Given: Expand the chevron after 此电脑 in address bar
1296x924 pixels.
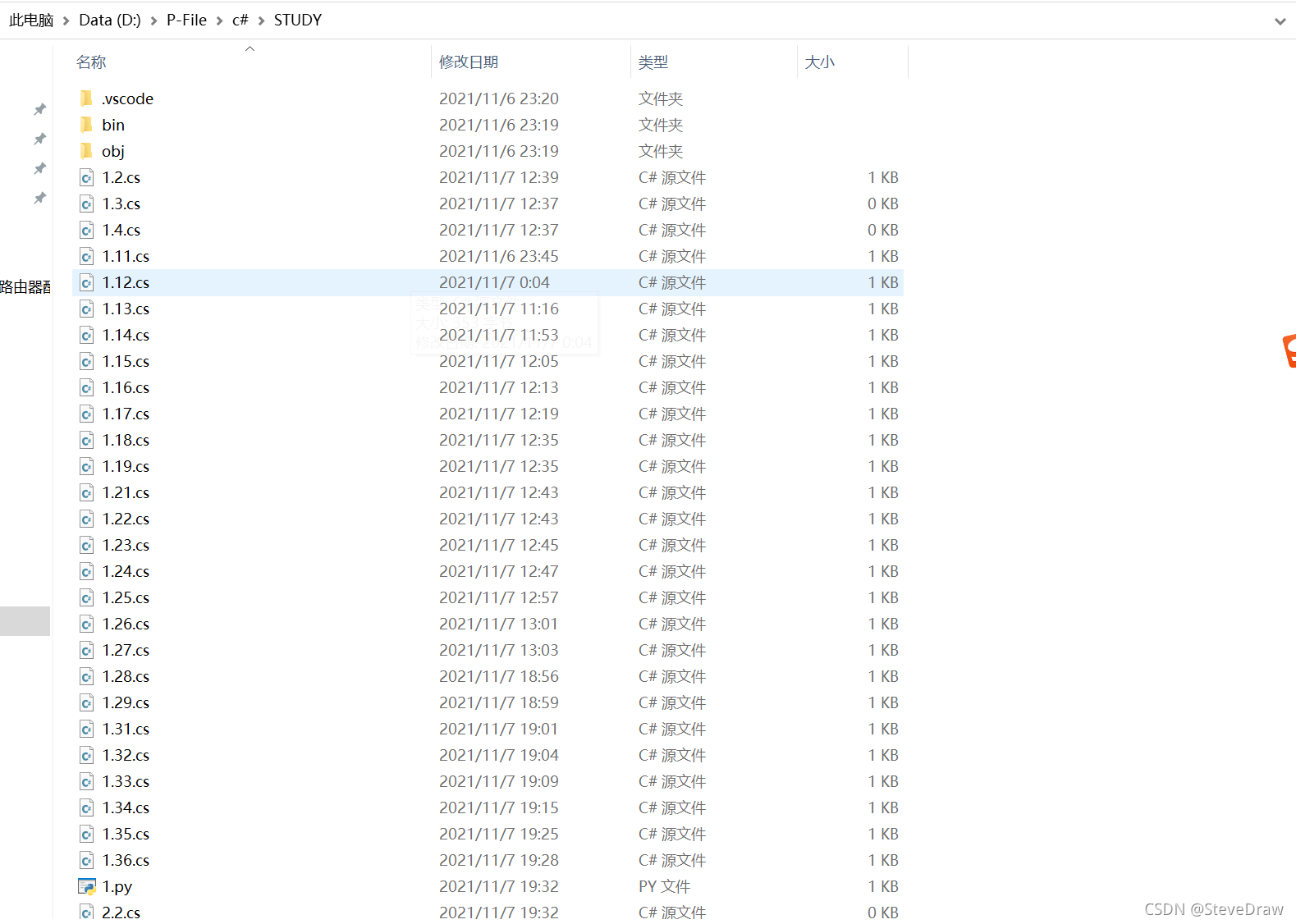Looking at the screenshot, I should click(x=66, y=21).
